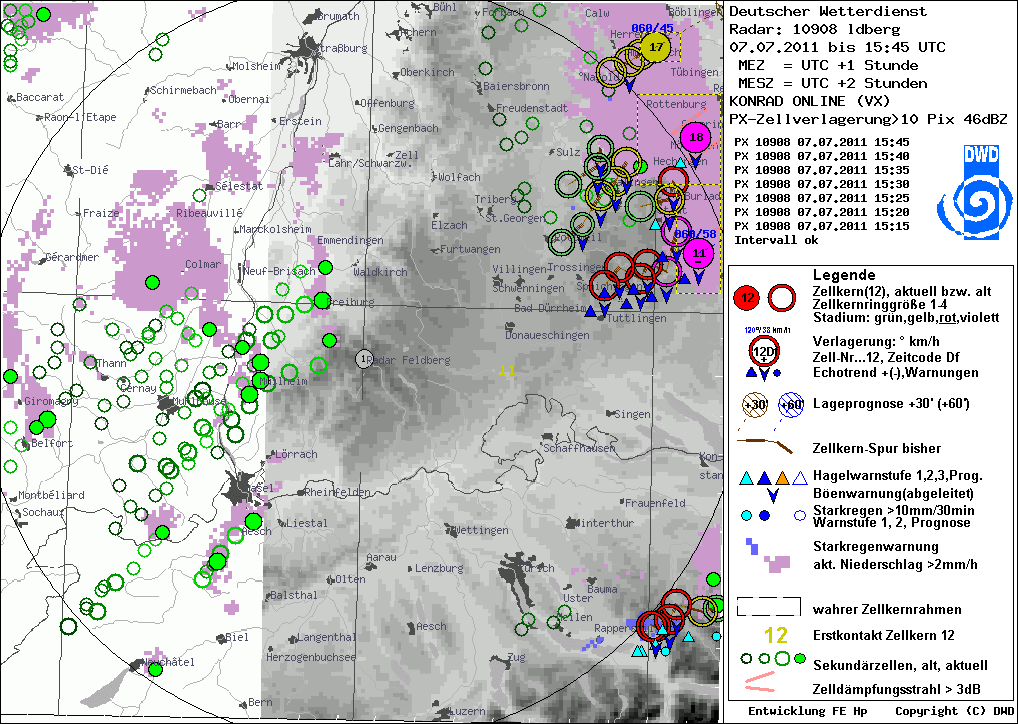The image size is (1018, 724).
Task: Click the brown Zellkern-Spur legend line
Action: point(764,445)
